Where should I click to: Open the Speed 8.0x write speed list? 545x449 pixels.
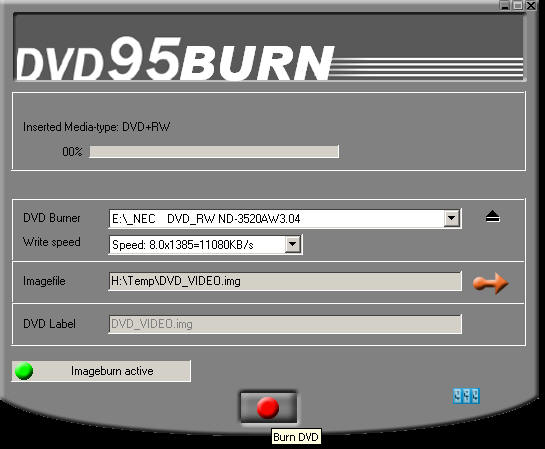point(205,244)
